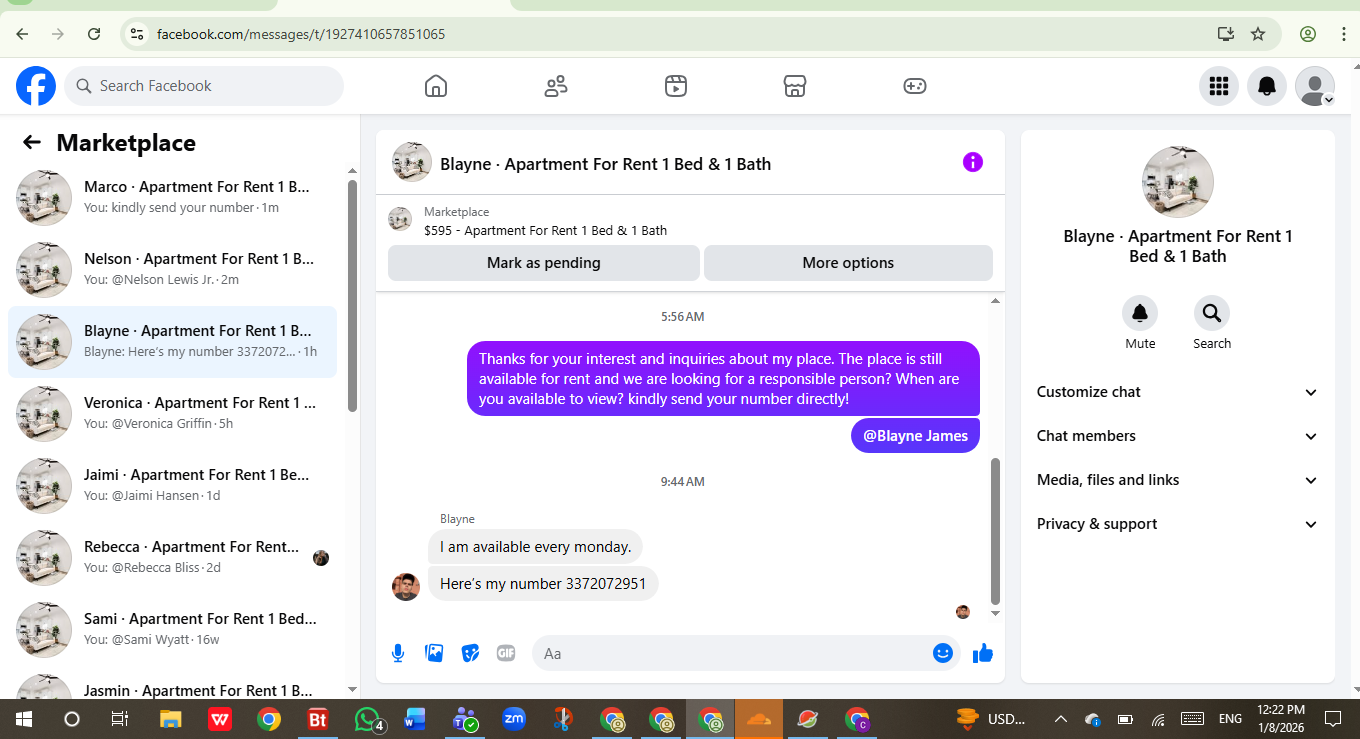The width and height of the screenshot is (1360, 739).
Task: Open the Reels video icon in navigation
Action: point(676,86)
